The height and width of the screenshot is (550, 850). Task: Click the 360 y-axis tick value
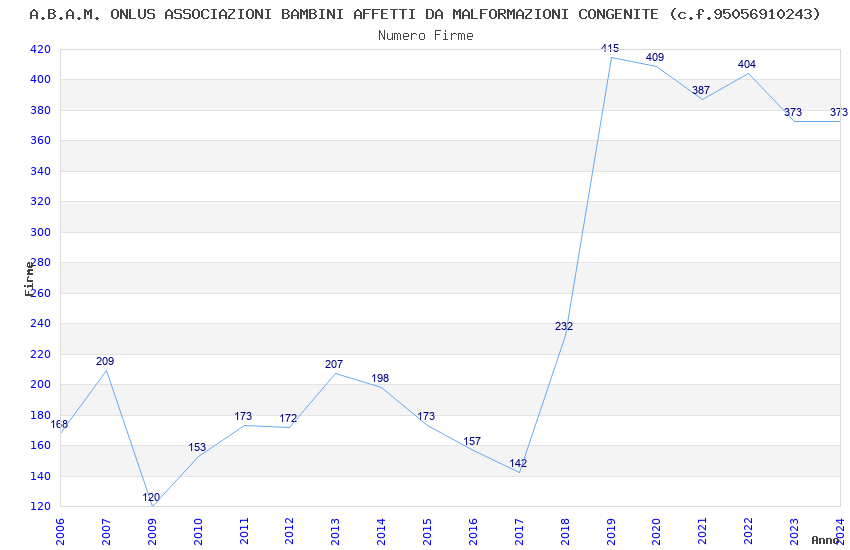pyautogui.click(x=41, y=140)
